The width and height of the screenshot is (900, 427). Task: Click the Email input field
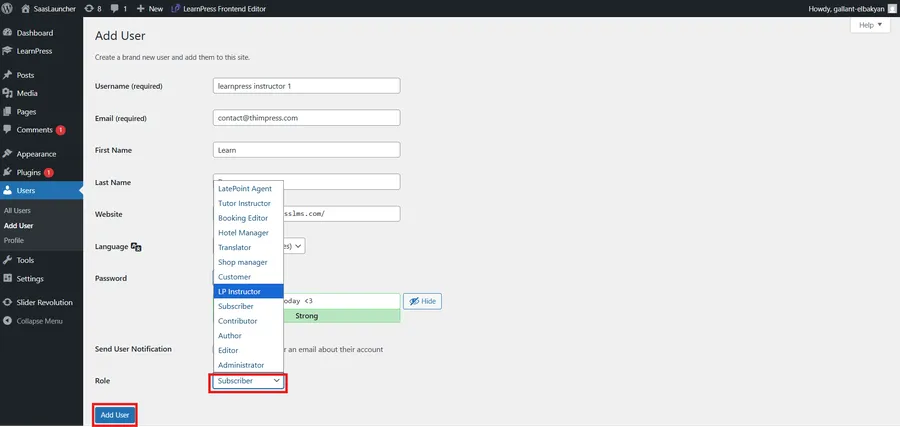(306, 118)
